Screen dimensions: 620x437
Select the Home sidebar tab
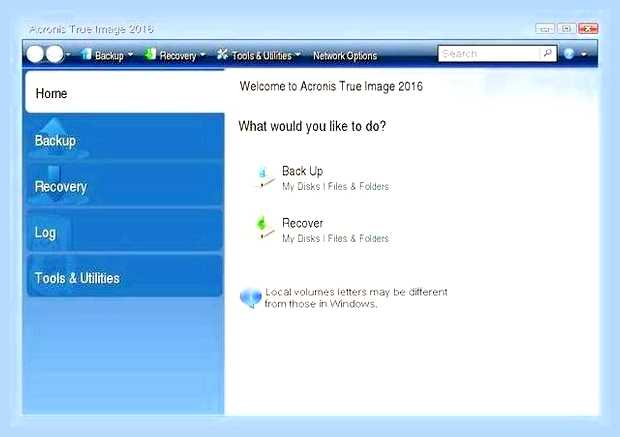[x=125, y=93]
